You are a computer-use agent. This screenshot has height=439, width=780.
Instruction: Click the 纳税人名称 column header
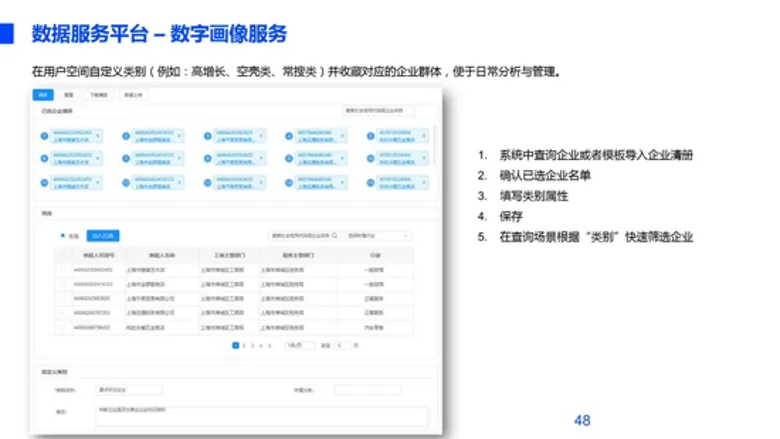coord(162,255)
